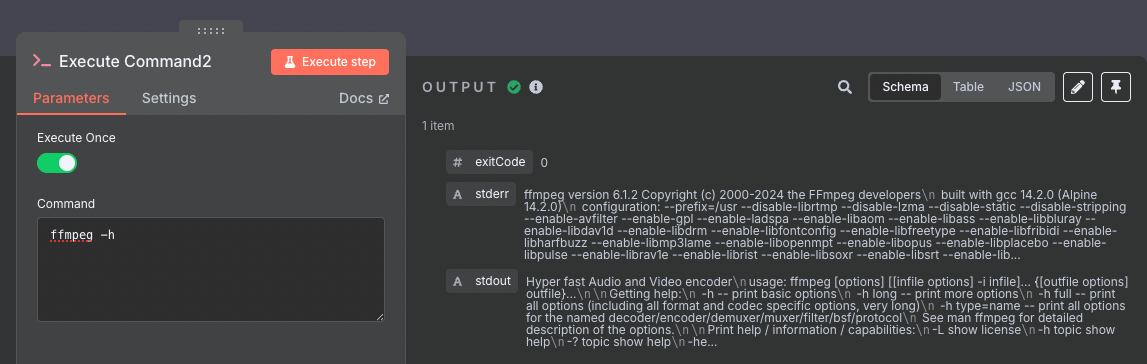
Task: Switch to the Parameters tab
Action: point(71,98)
